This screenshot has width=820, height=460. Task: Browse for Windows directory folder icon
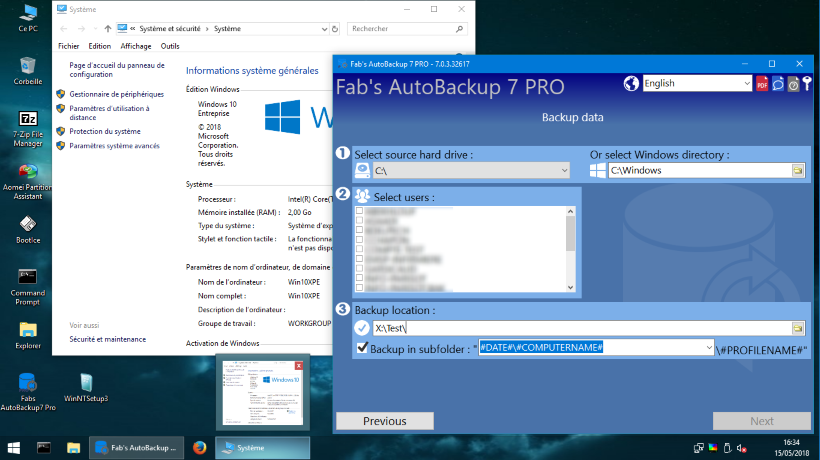(x=798, y=170)
